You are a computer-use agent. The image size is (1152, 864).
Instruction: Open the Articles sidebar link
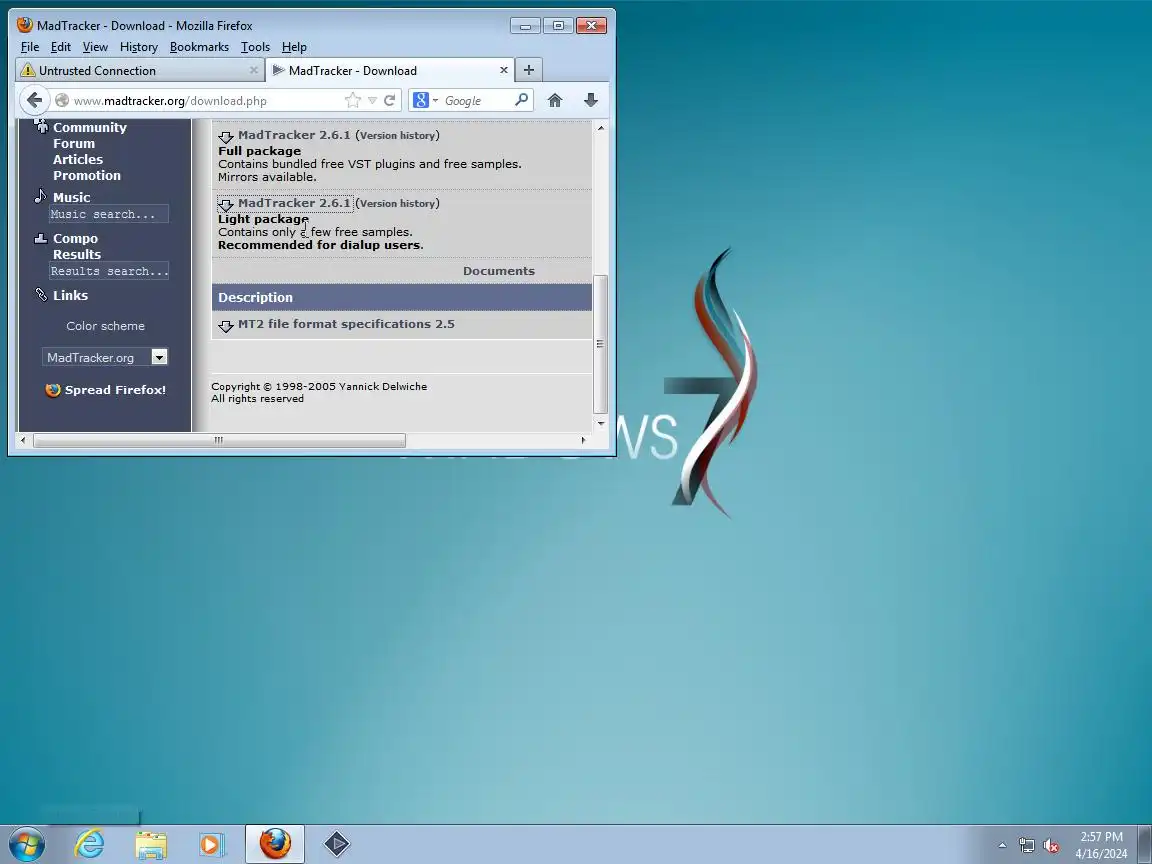click(x=78, y=159)
